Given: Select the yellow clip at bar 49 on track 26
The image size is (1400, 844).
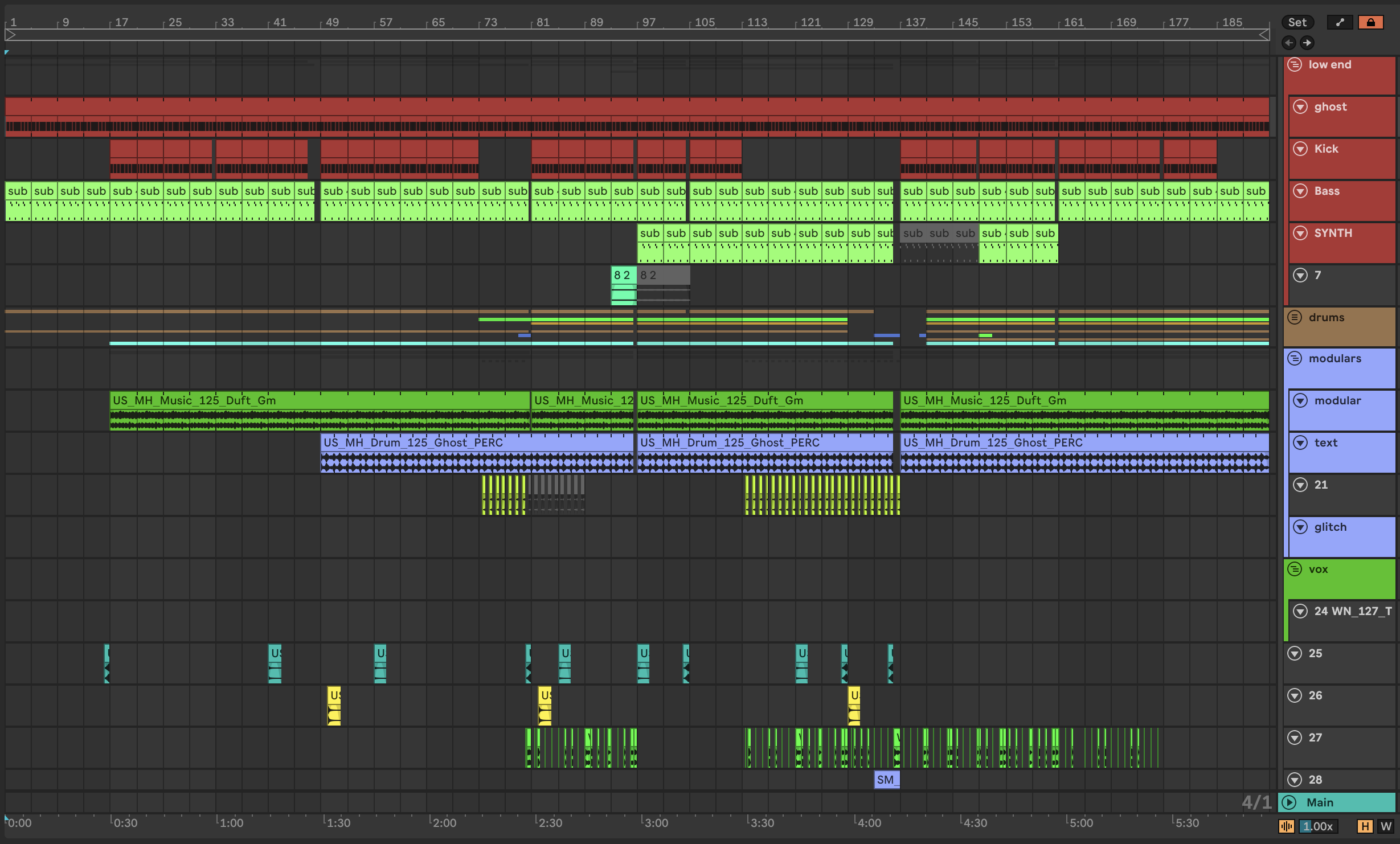Looking at the screenshot, I should (334, 706).
